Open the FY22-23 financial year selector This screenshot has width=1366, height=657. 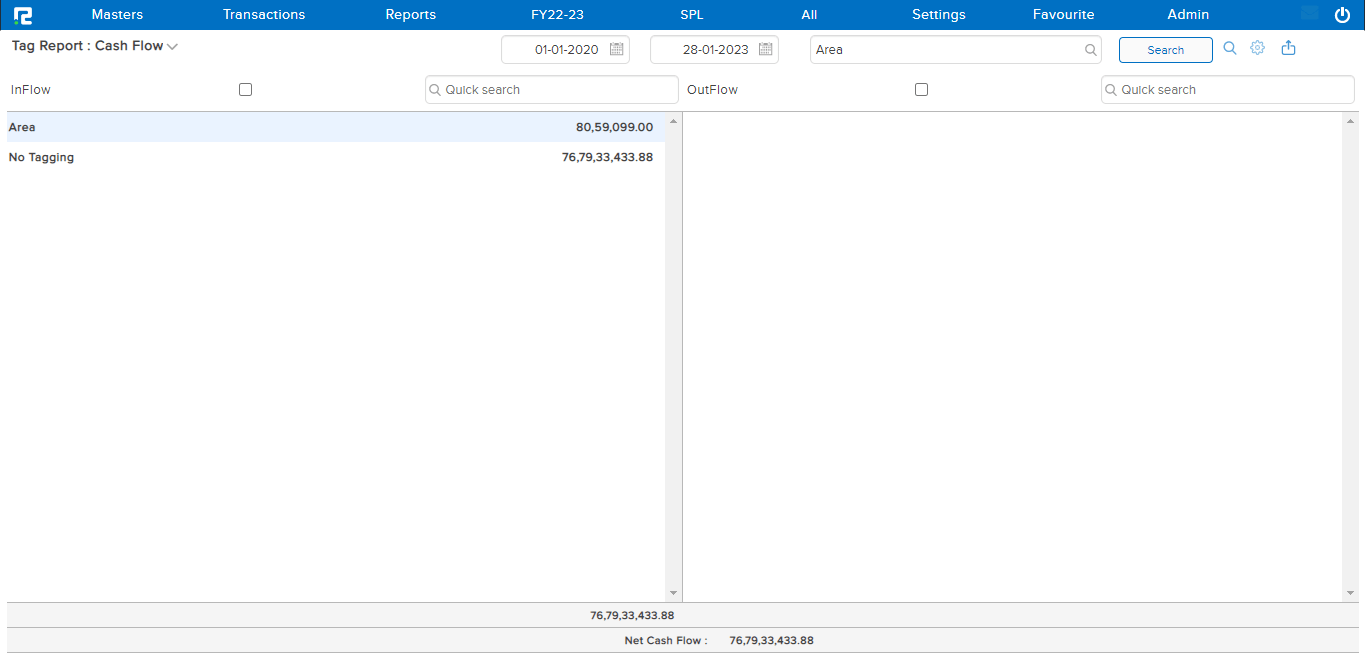tap(557, 15)
